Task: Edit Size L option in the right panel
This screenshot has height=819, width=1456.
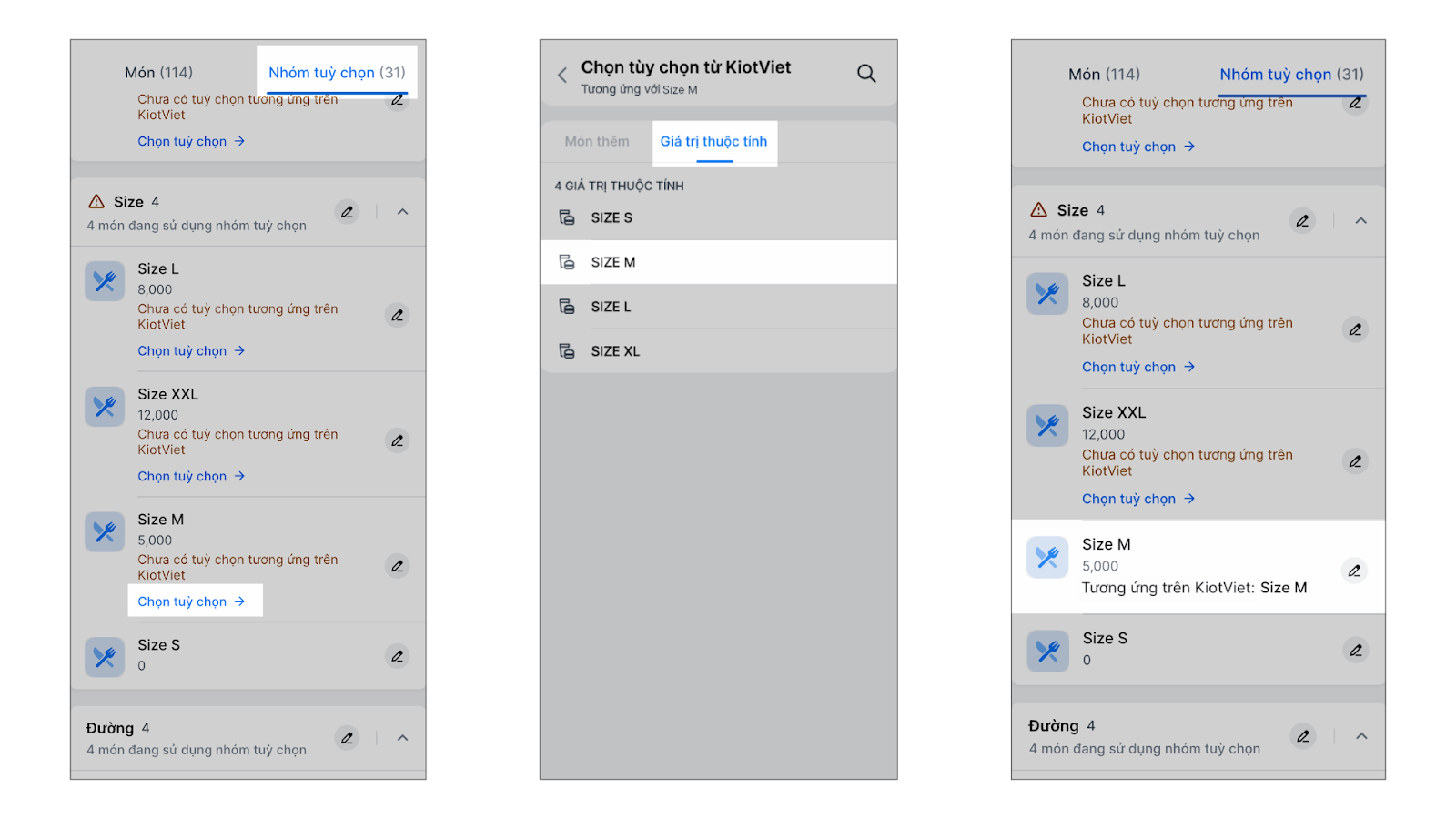Action: click(x=1355, y=329)
